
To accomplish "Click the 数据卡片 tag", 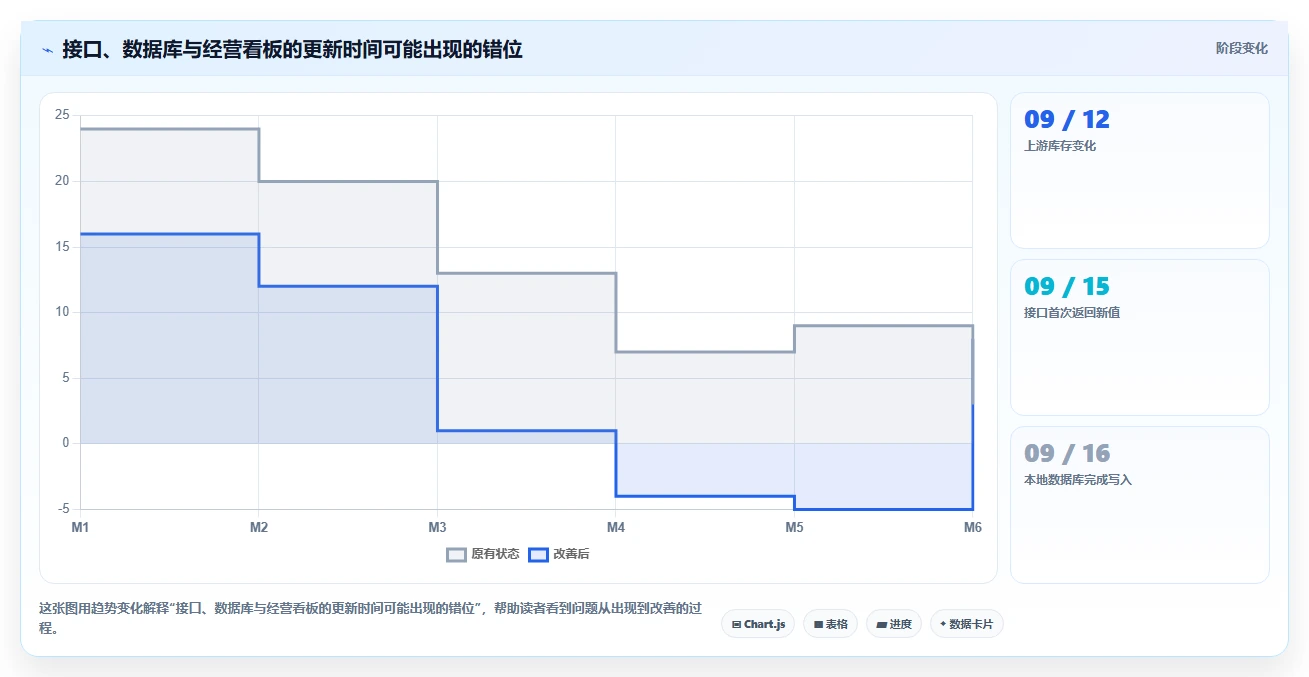I will [966, 624].
